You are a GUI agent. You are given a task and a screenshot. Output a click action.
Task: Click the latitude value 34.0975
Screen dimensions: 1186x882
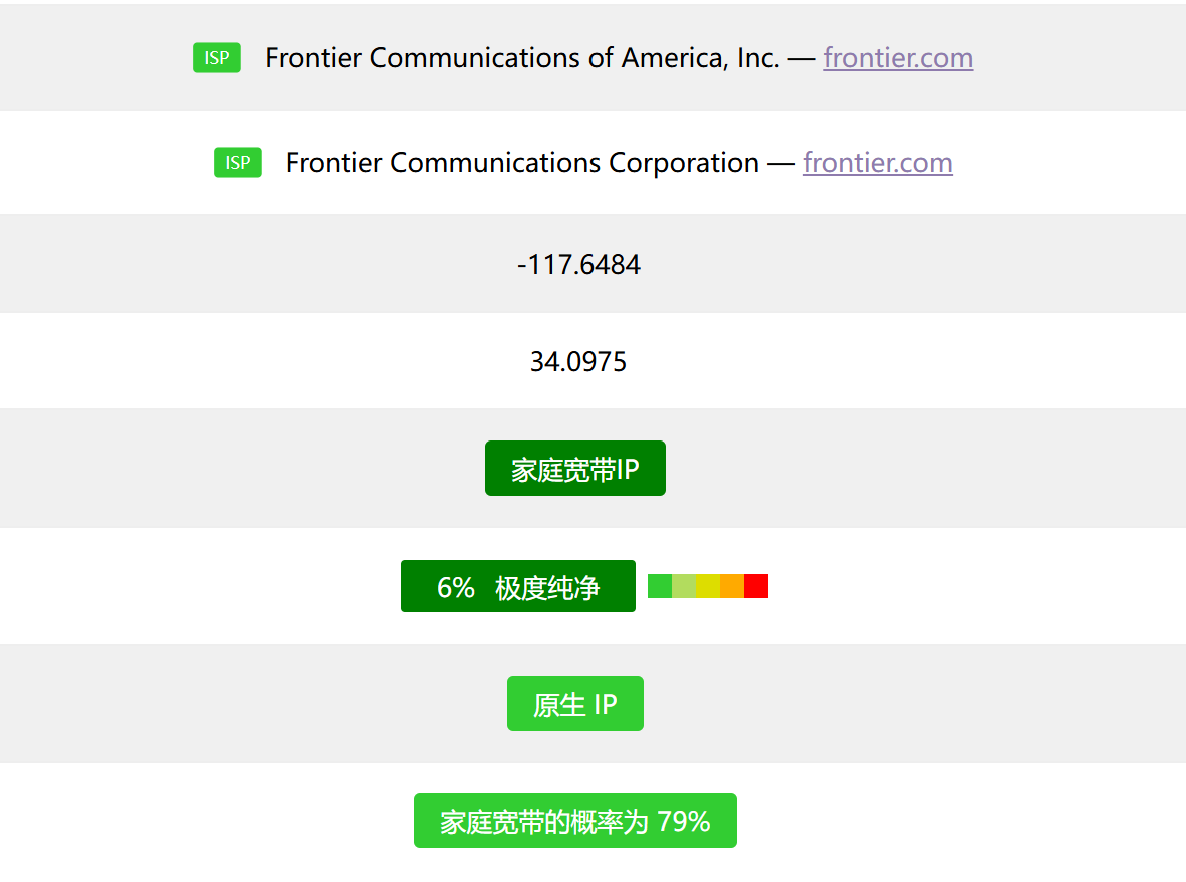click(x=578, y=362)
